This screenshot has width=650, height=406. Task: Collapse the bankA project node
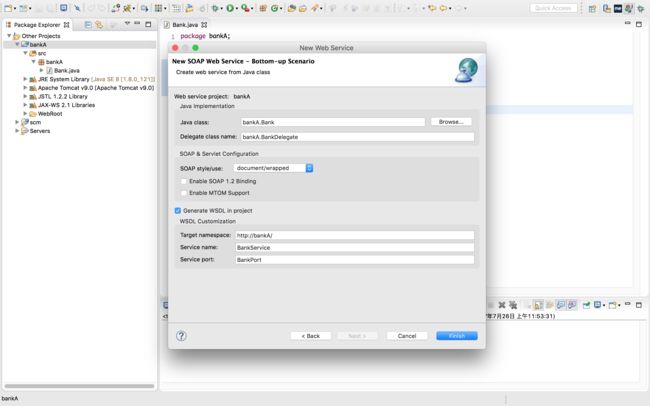17,44
